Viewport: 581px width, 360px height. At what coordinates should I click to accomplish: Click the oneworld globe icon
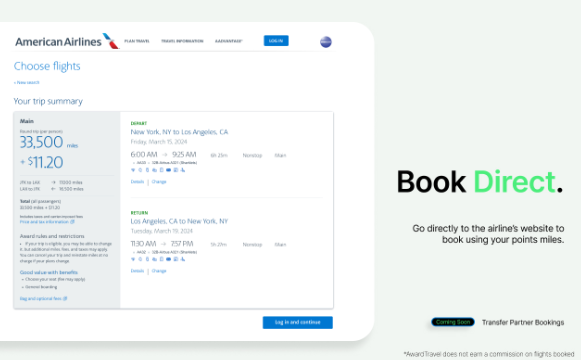(x=326, y=42)
